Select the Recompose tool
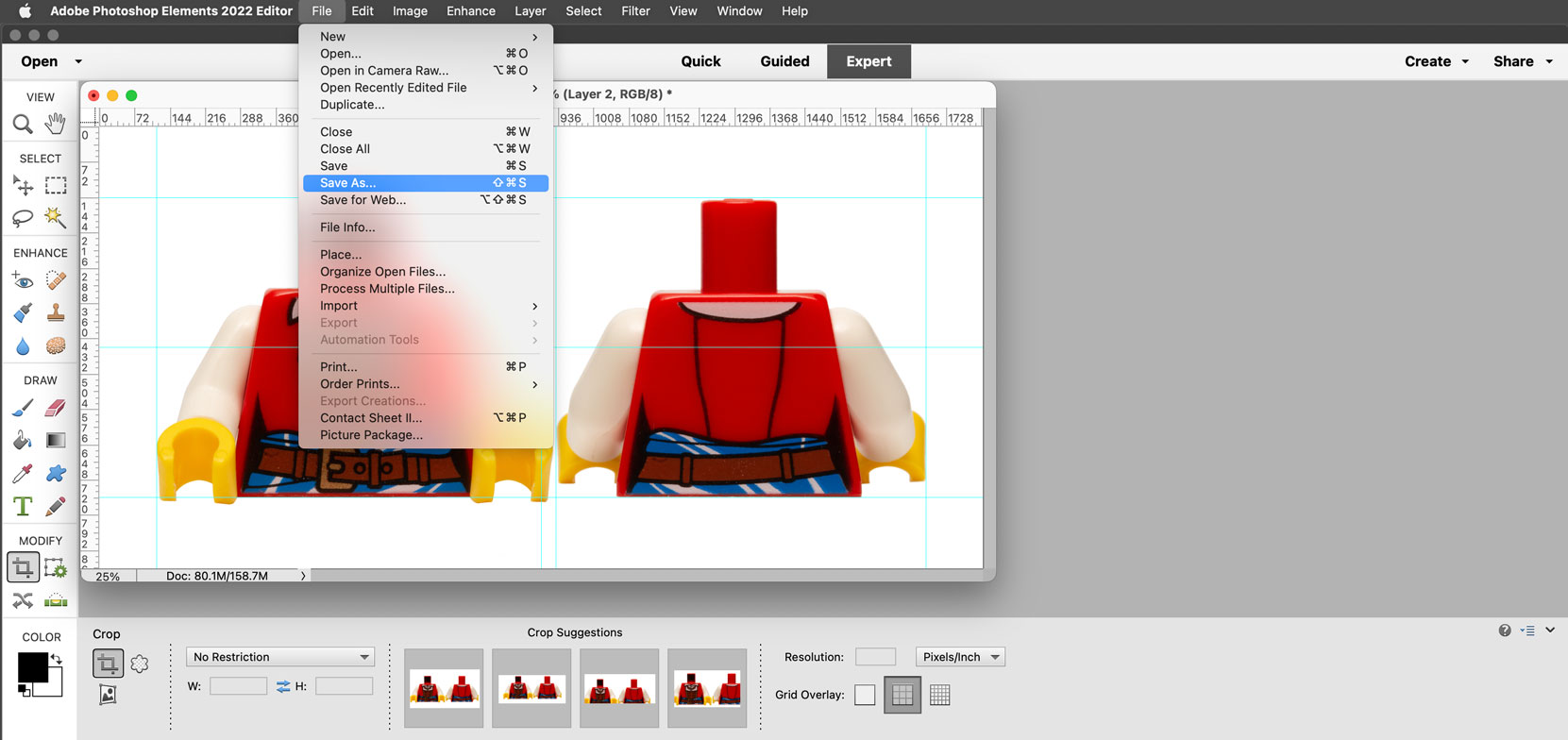 click(56, 567)
